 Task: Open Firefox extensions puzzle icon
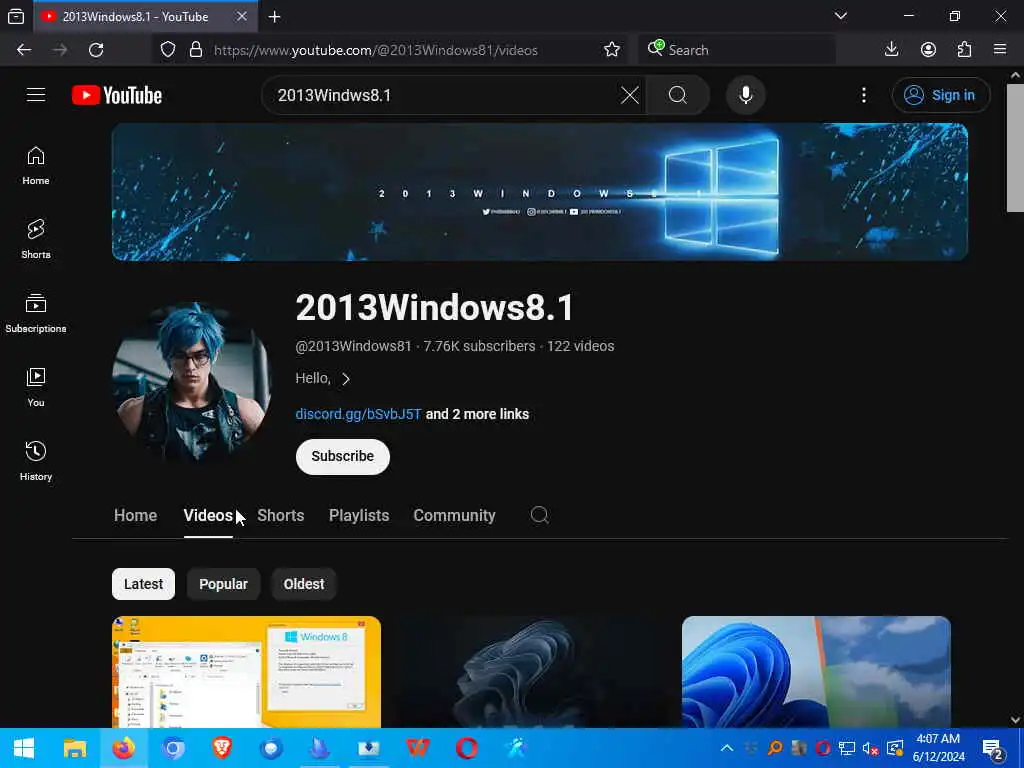965,50
